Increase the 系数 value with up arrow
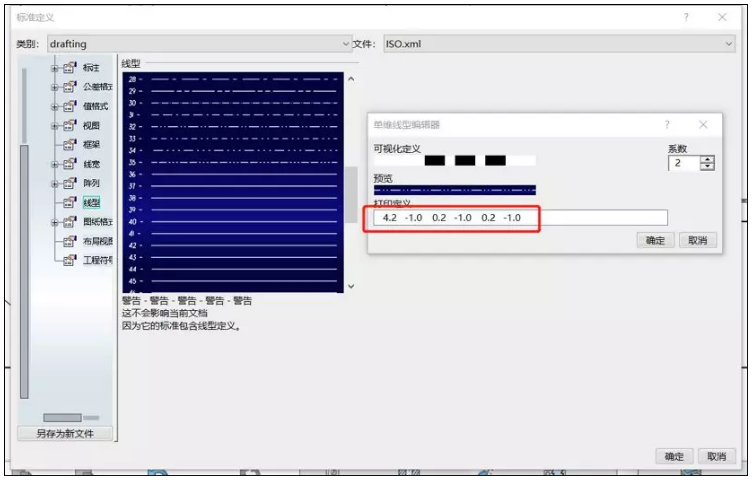Viewport: 753px width, 480px height. tap(707, 159)
